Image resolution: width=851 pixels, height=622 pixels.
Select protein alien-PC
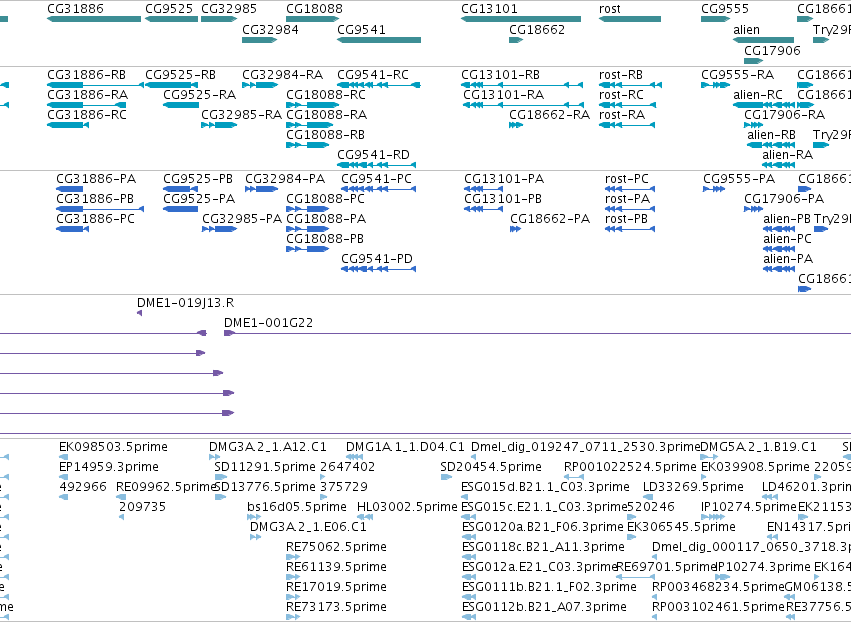tap(779, 249)
